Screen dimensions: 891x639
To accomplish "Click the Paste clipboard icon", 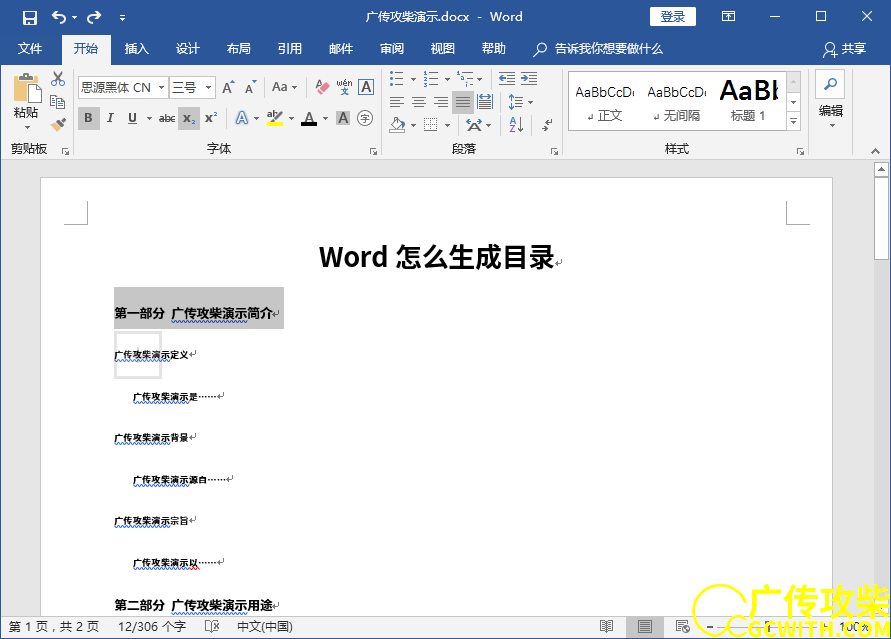I will (x=27, y=89).
